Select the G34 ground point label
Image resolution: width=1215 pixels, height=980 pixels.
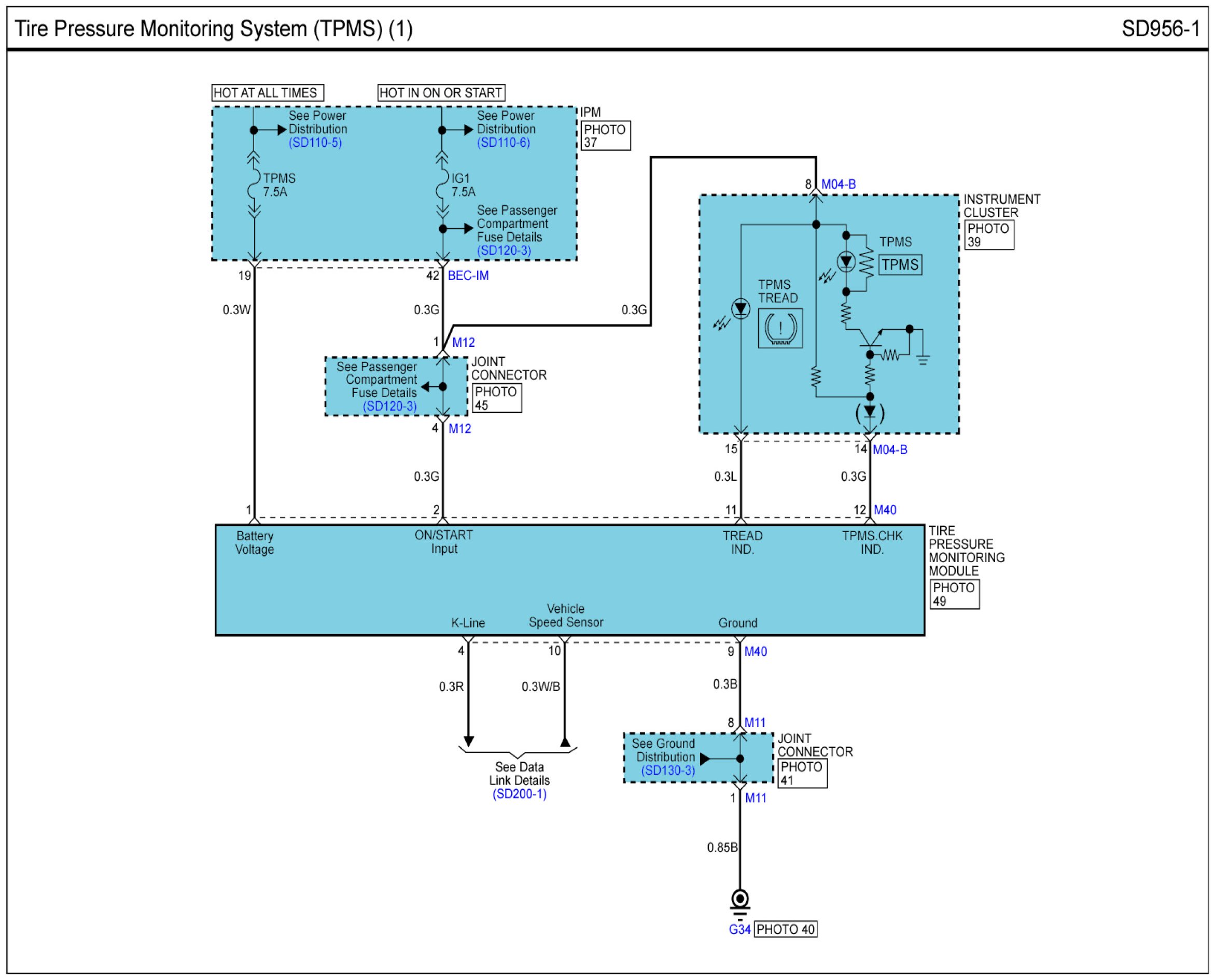[x=739, y=929]
